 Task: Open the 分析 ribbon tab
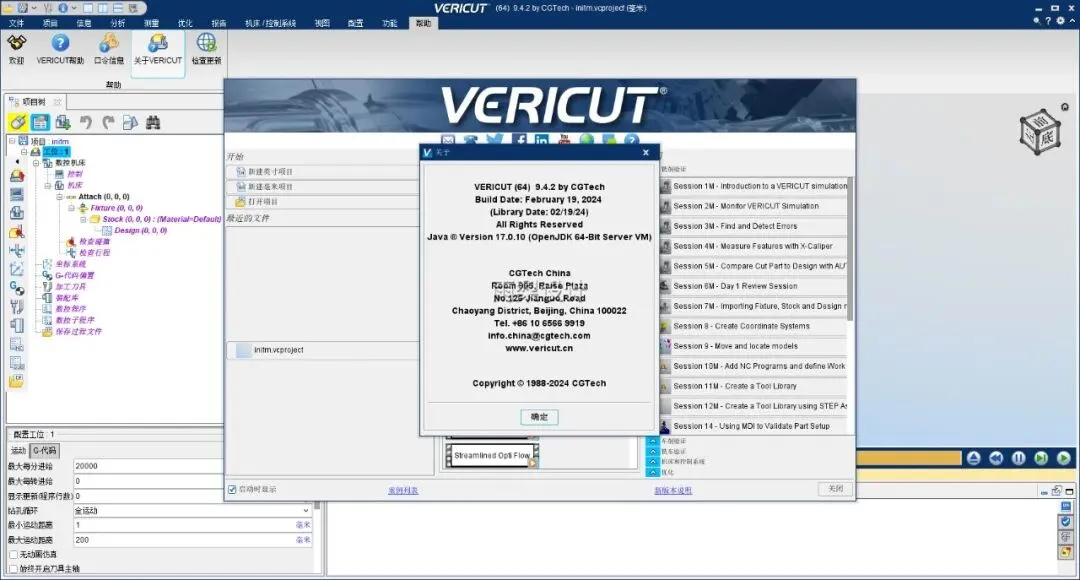118,23
